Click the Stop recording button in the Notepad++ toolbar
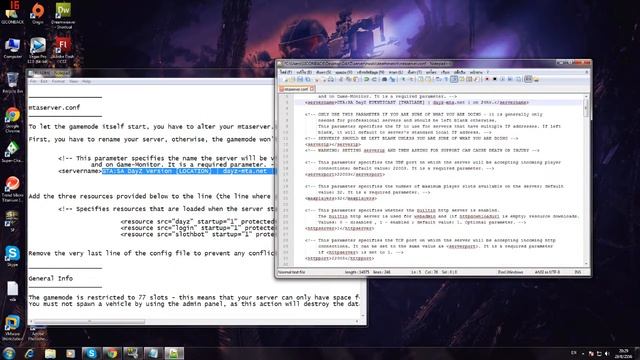 [495, 80]
